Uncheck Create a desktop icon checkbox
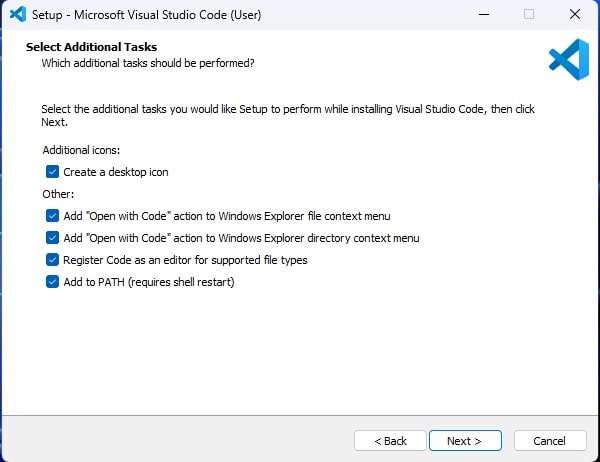 point(52,172)
